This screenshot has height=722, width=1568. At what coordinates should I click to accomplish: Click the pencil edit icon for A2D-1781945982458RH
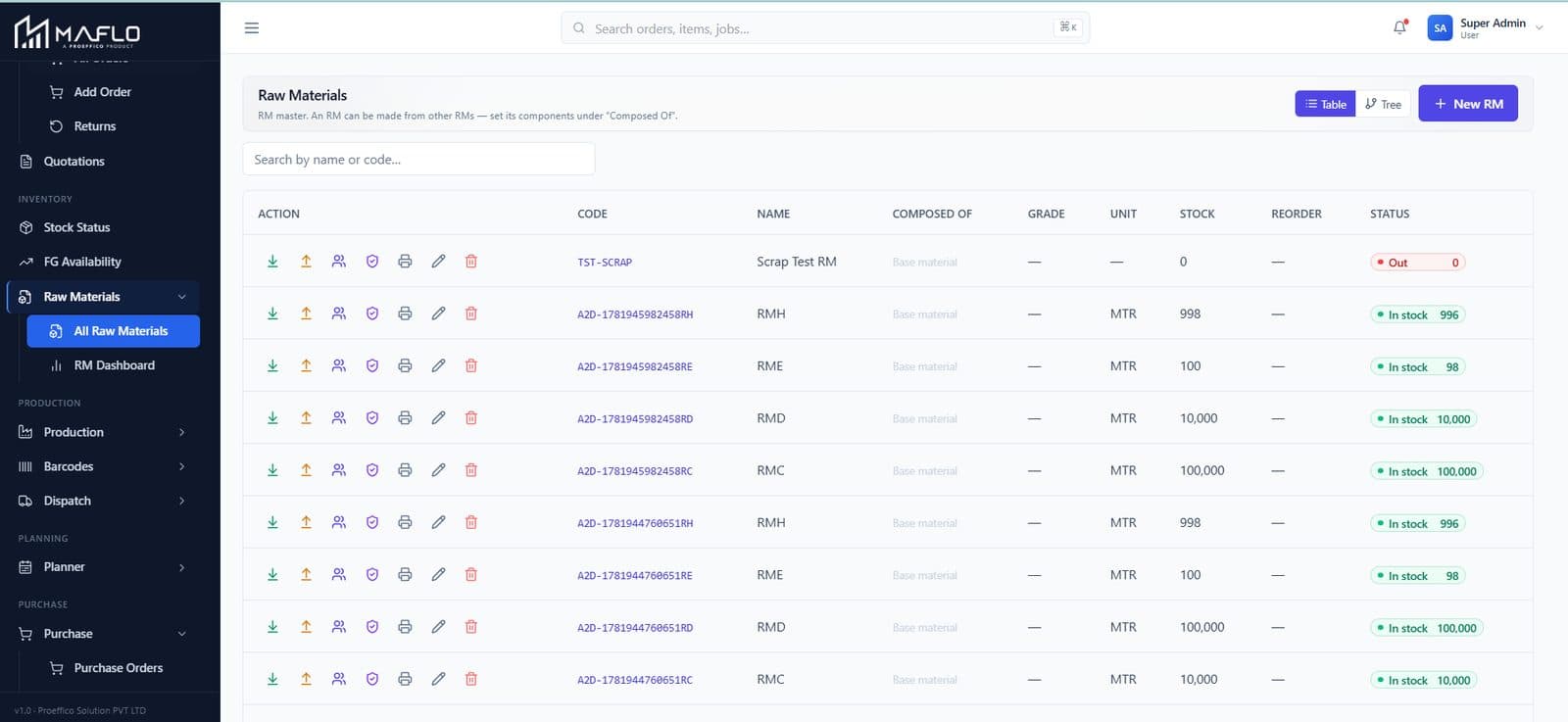point(438,313)
